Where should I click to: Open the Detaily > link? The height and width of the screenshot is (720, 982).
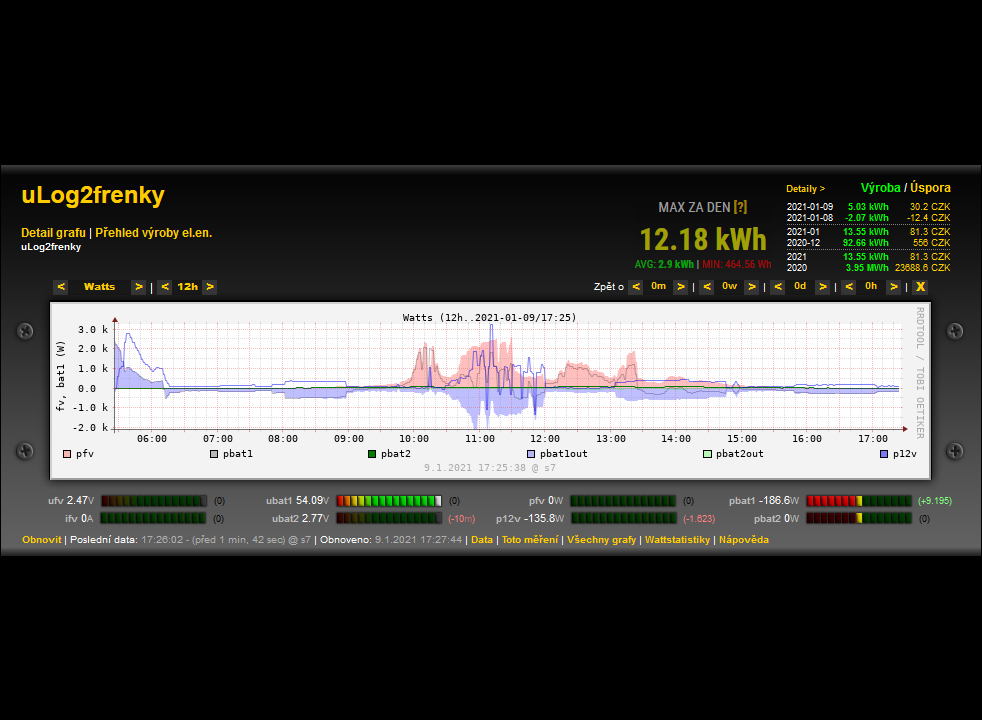[805, 188]
